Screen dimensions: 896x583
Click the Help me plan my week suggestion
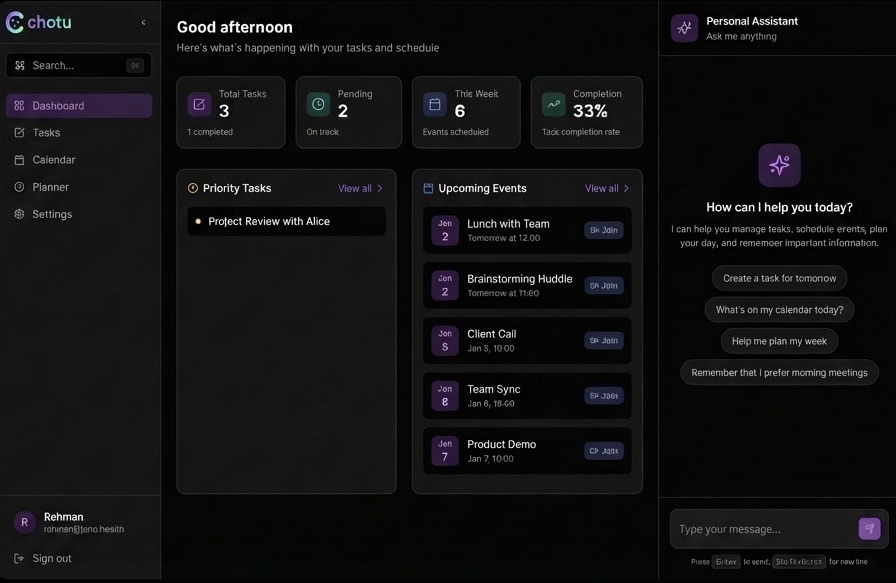click(x=779, y=340)
